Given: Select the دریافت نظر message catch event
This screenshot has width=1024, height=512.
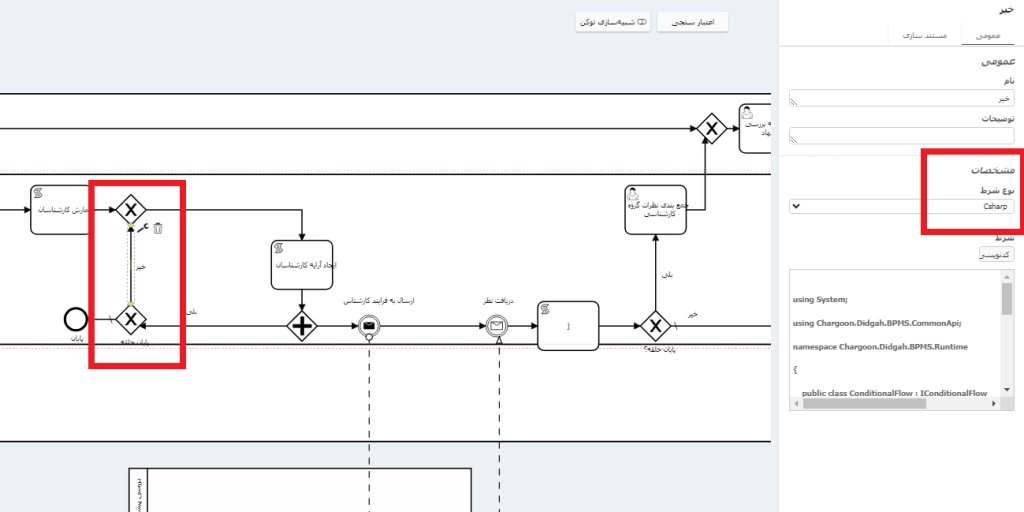Looking at the screenshot, I should 496,325.
